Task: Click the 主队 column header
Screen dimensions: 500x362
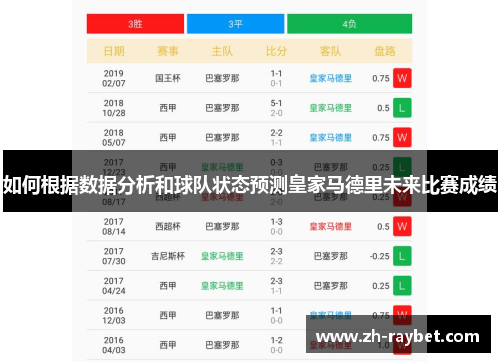Action: point(222,51)
